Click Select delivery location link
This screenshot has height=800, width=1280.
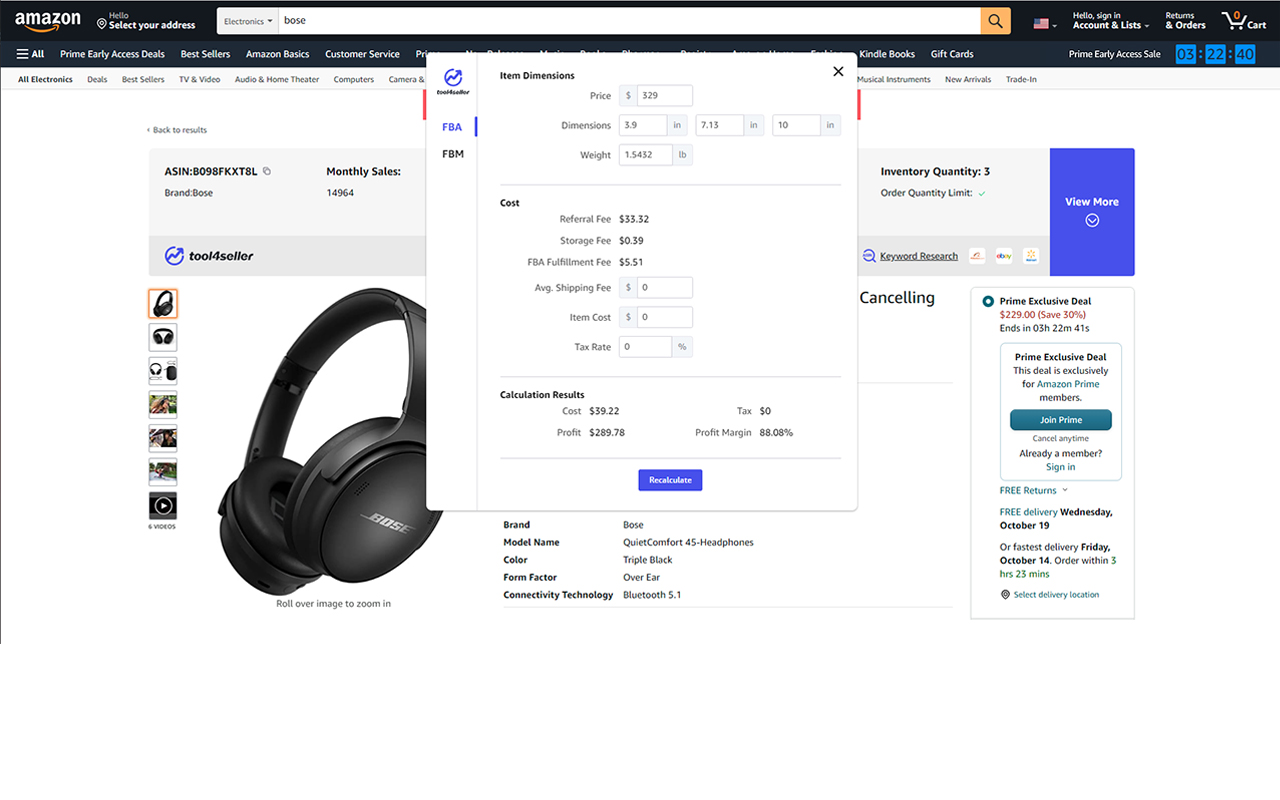tap(1056, 595)
